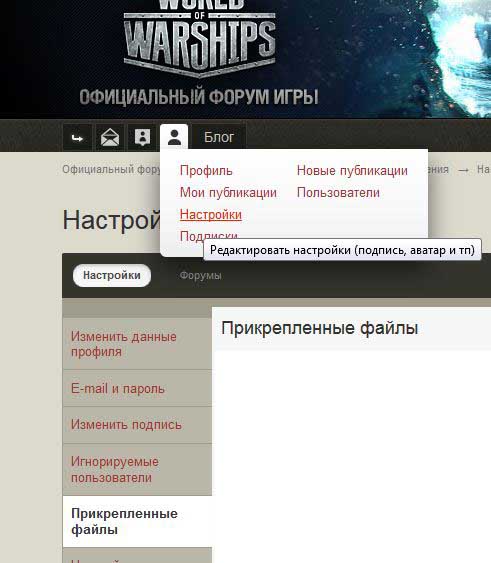Select the Настройки pill tab

[x=112, y=275]
